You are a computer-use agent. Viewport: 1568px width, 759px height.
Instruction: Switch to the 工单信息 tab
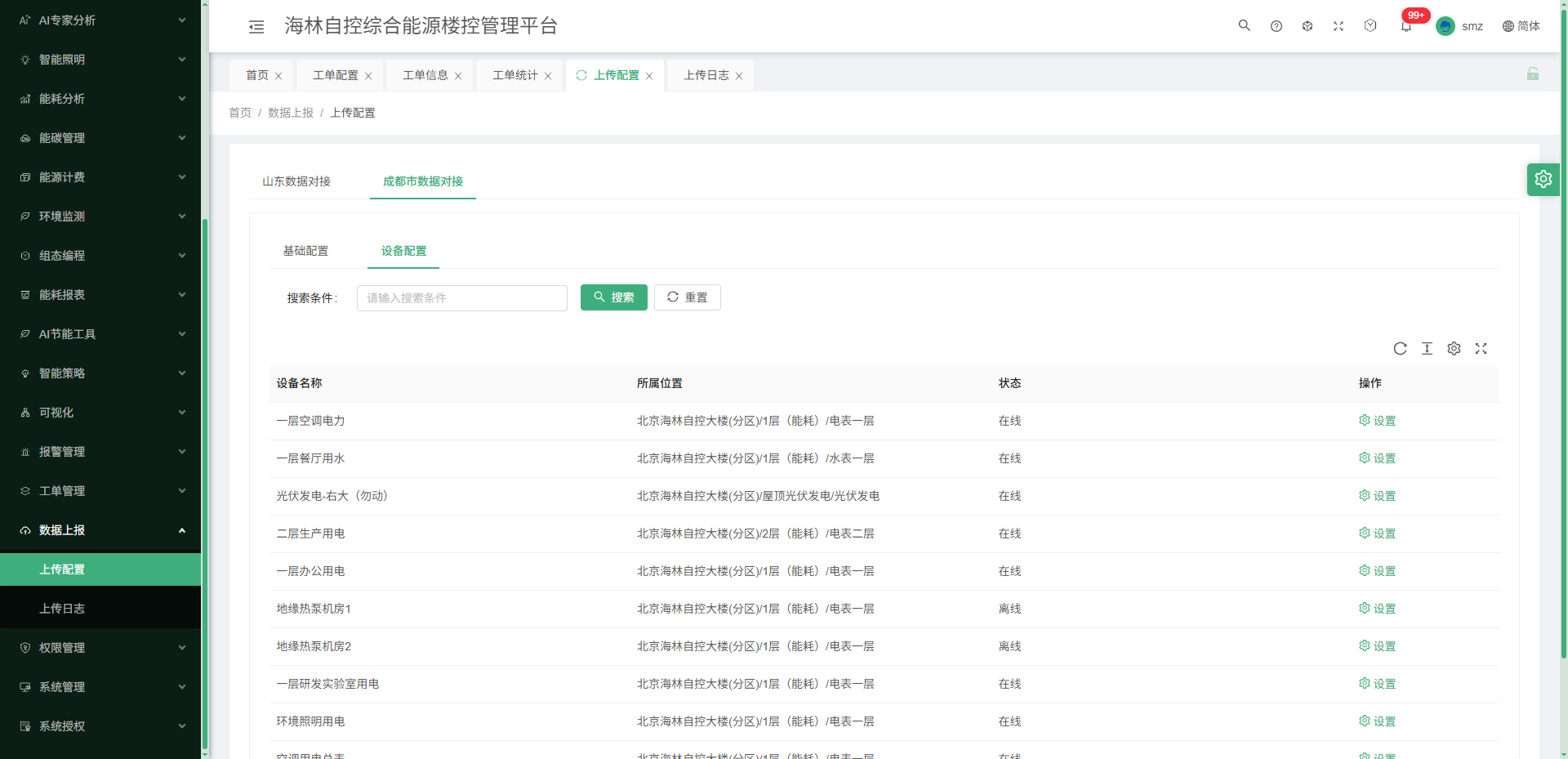point(425,75)
